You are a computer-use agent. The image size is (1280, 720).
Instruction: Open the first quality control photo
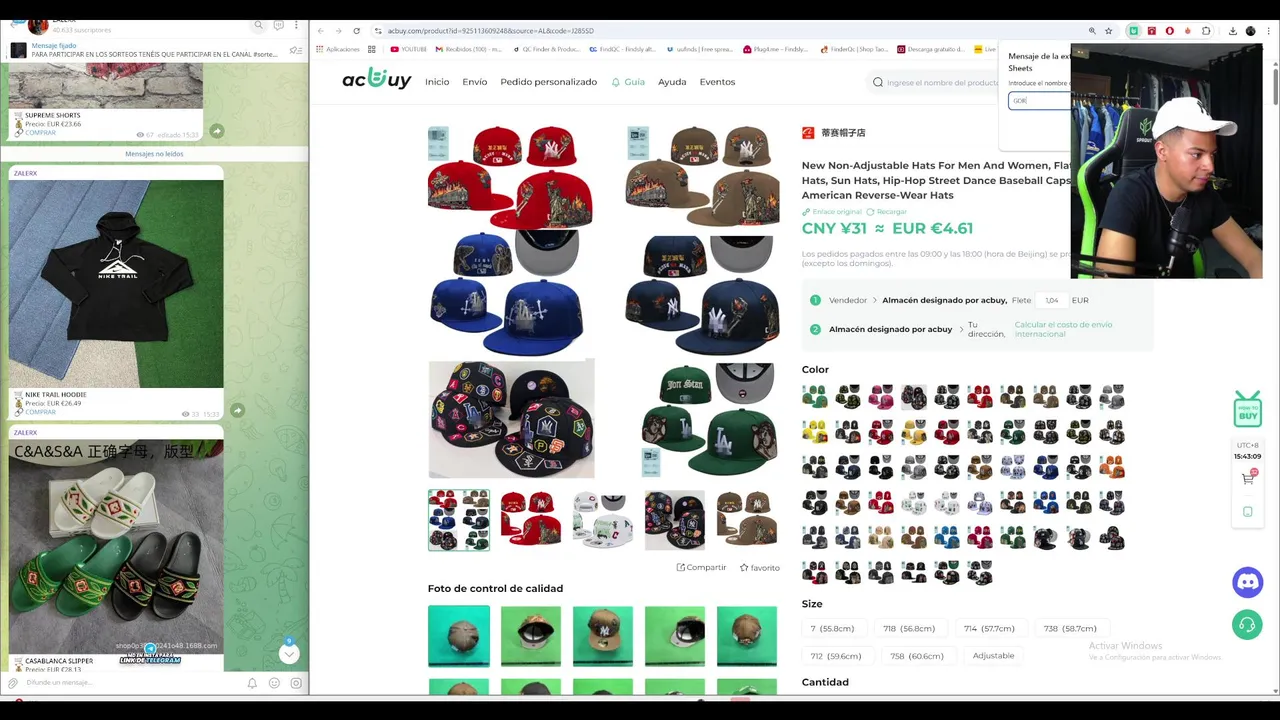459,636
